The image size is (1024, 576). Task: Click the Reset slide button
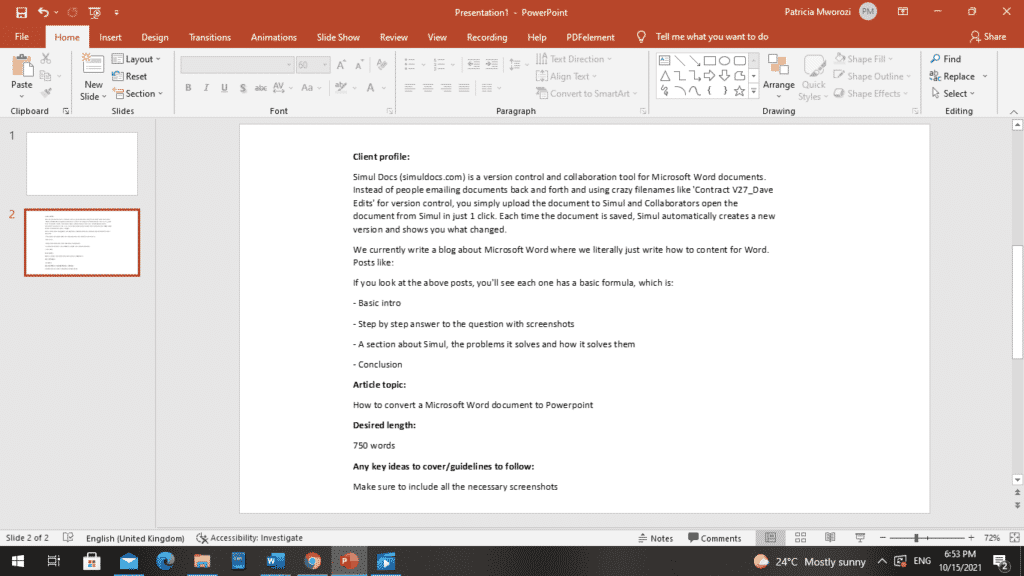(129, 76)
